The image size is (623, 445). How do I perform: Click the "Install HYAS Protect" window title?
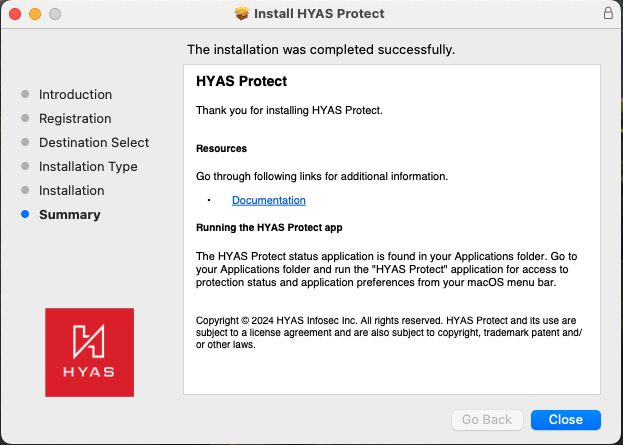pos(320,14)
